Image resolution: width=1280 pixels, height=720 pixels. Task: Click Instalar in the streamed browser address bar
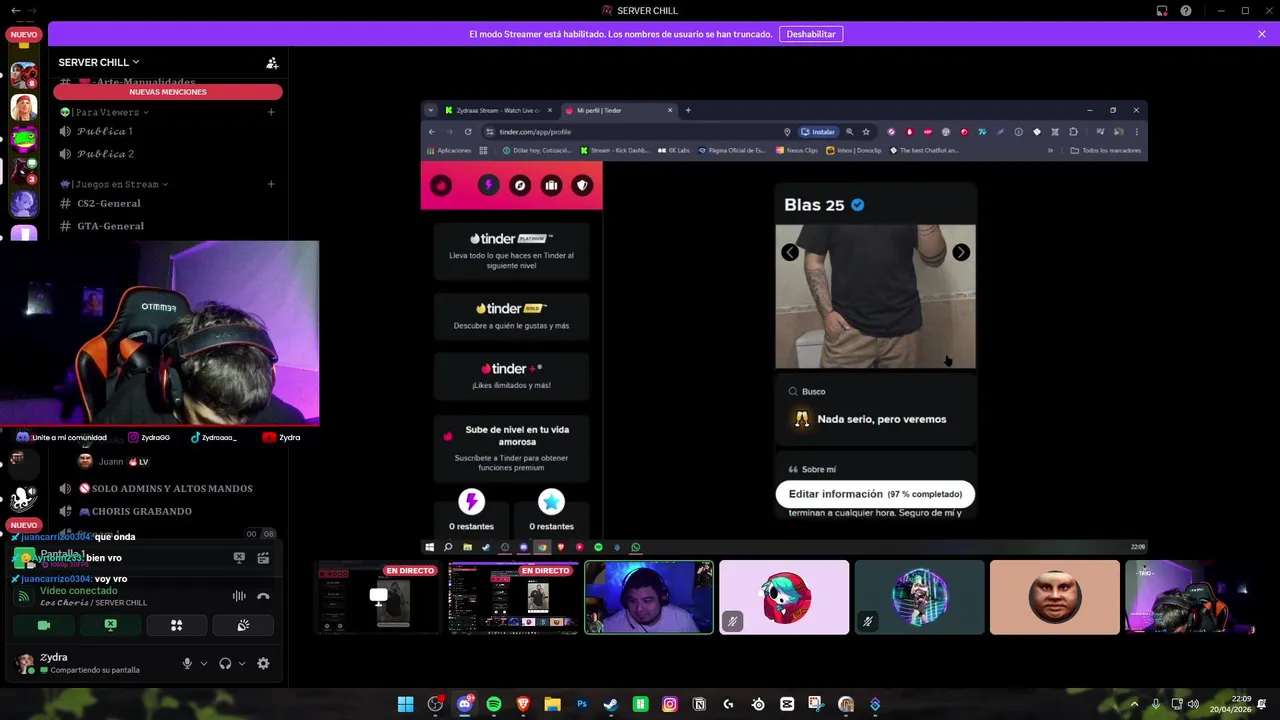pos(818,132)
